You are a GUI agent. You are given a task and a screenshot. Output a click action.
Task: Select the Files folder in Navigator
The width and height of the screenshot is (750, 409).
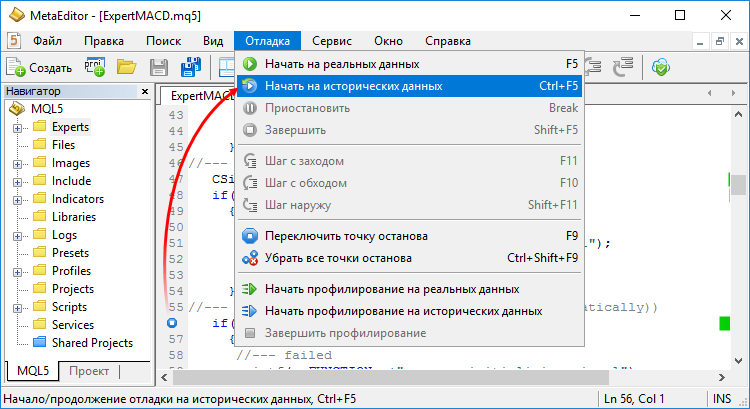click(x=63, y=144)
